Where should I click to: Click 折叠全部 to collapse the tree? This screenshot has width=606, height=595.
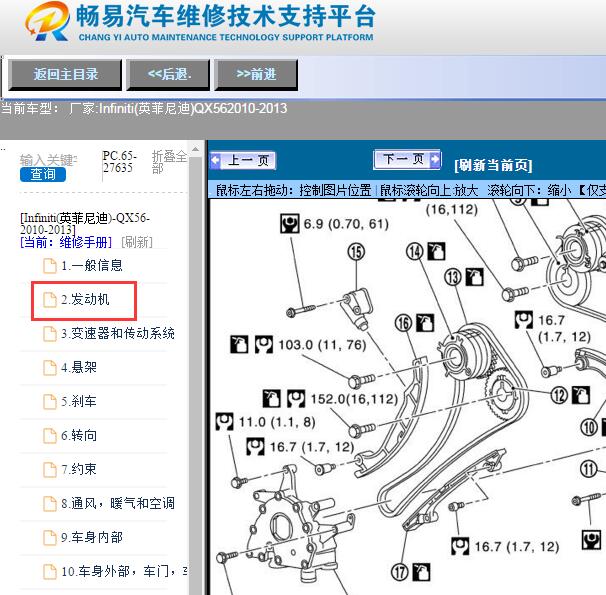click(169, 162)
